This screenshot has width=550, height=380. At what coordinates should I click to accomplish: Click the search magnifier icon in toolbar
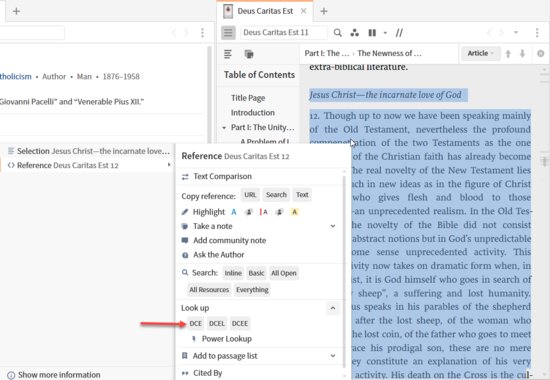(x=337, y=33)
